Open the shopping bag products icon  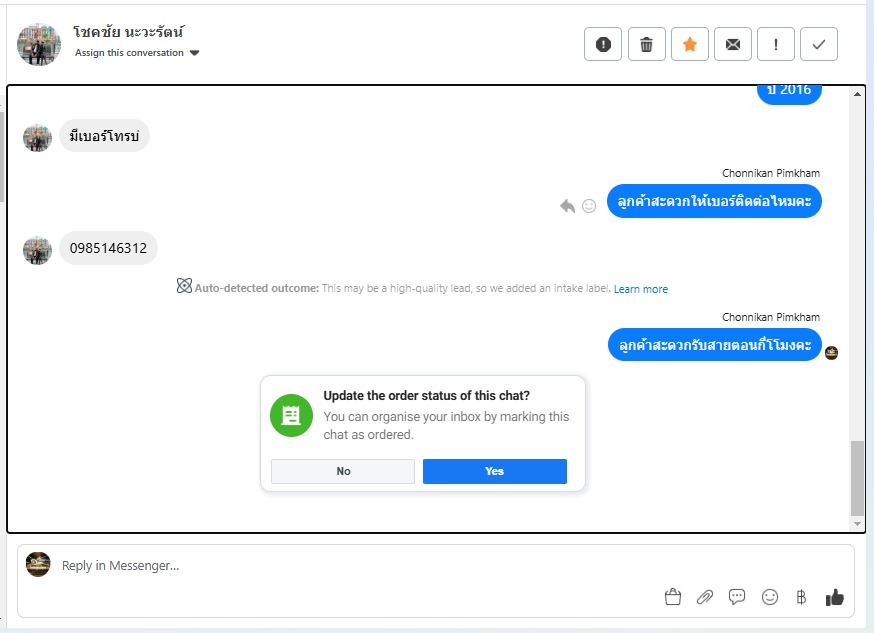coord(673,597)
